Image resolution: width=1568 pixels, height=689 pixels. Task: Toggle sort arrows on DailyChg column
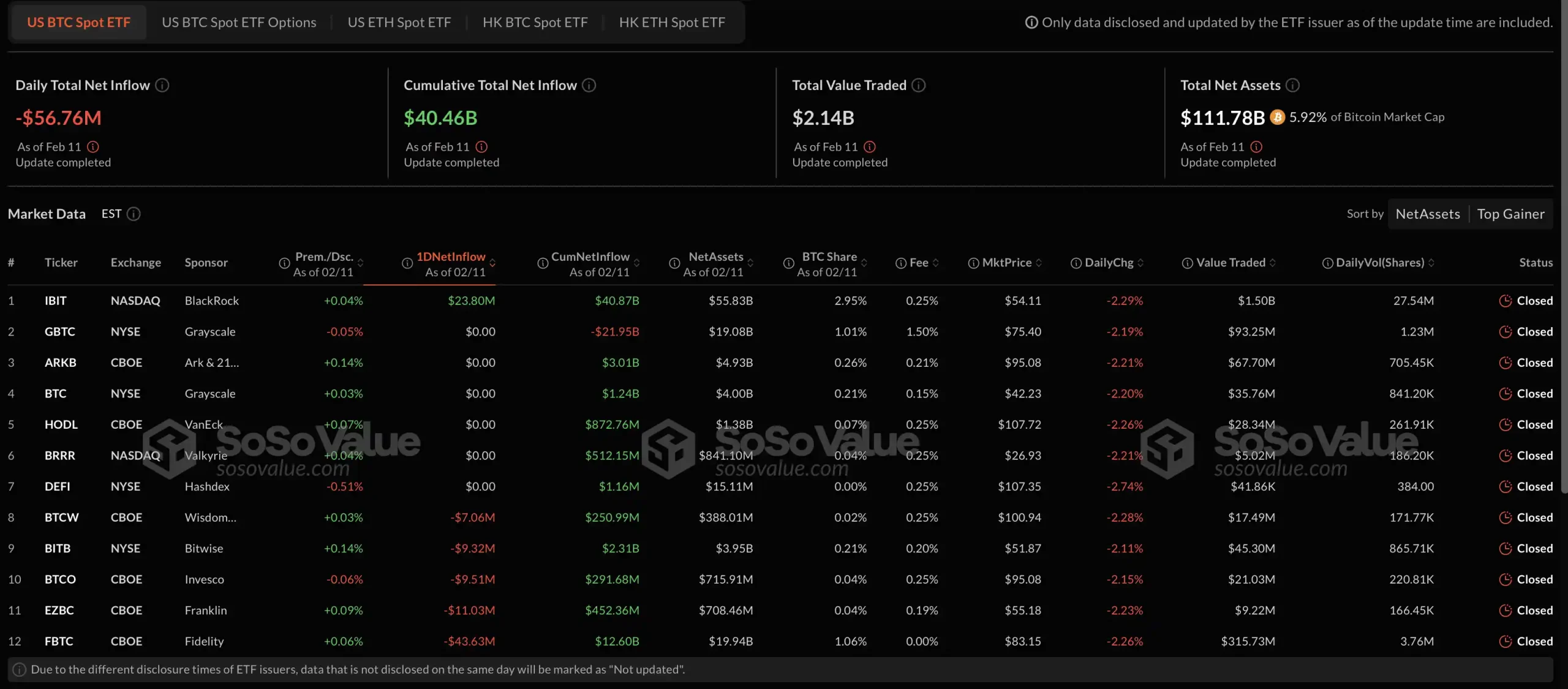click(x=1140, y=263)
